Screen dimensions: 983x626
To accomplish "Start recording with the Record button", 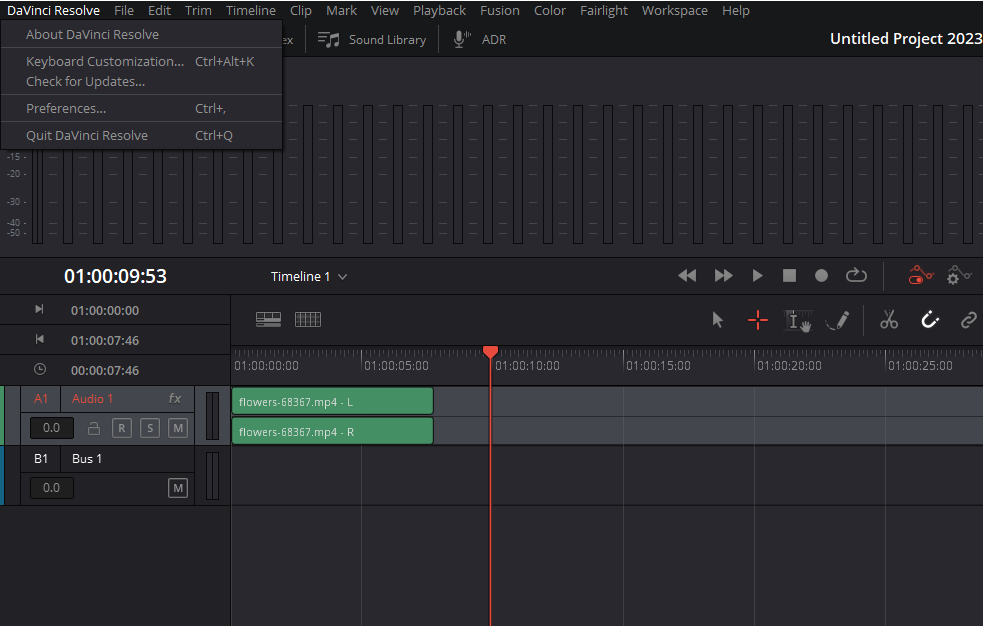I will coord(821,276).
